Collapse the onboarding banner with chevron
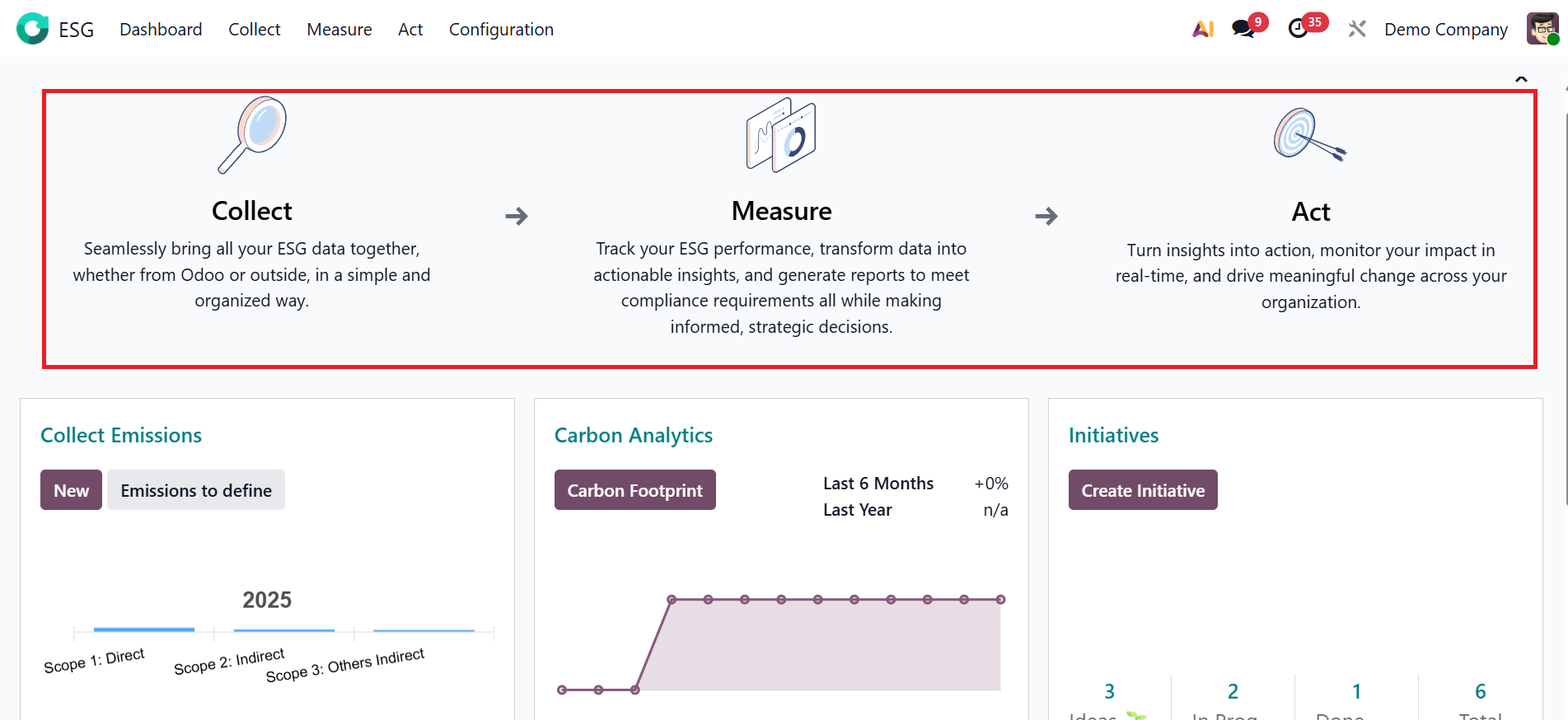 coord(1521,79)
